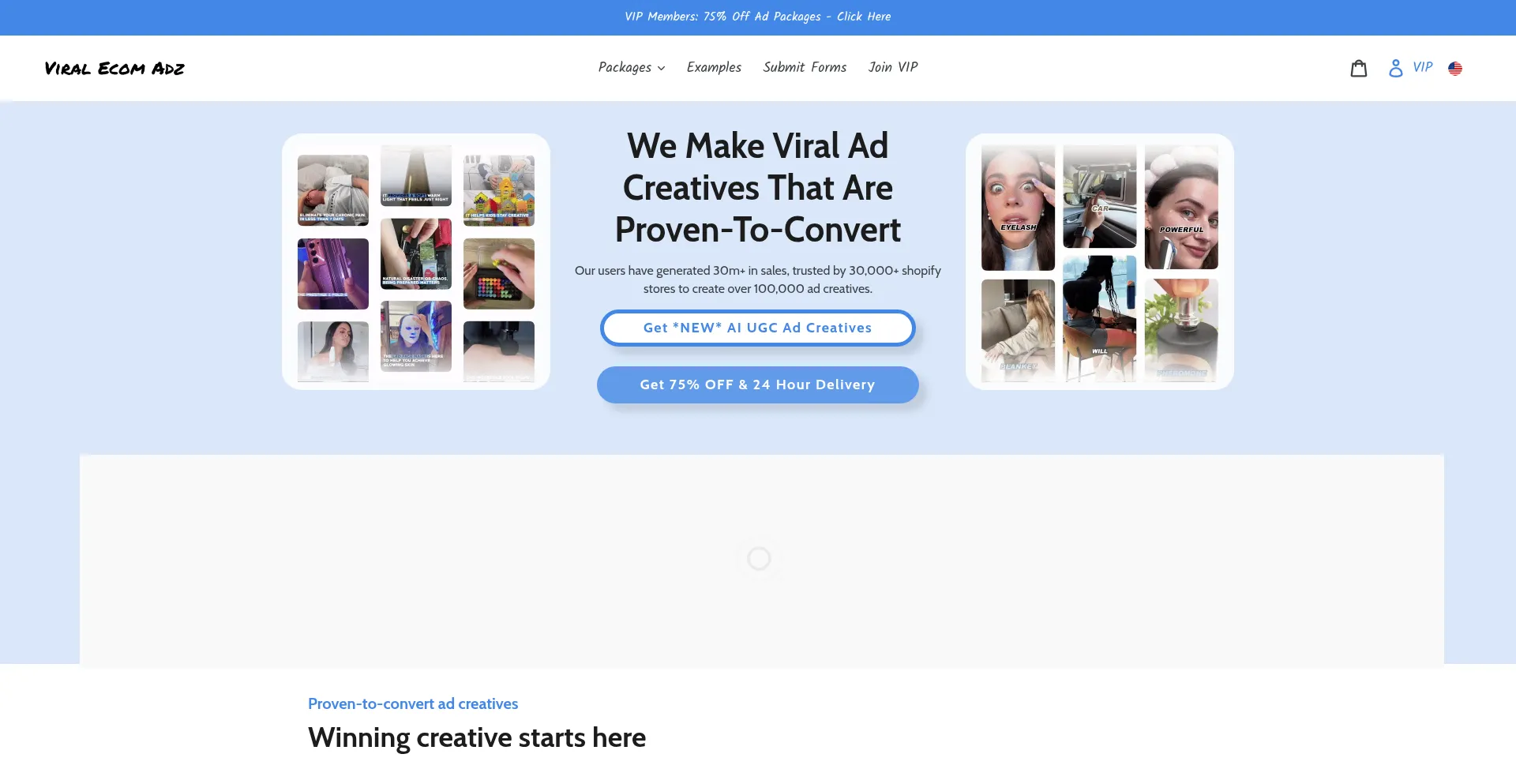Open the BLANKET ad video thumbnail
Image resolution: width=1516 pixels, height=784 pixels.
(x=1018, y=330)
